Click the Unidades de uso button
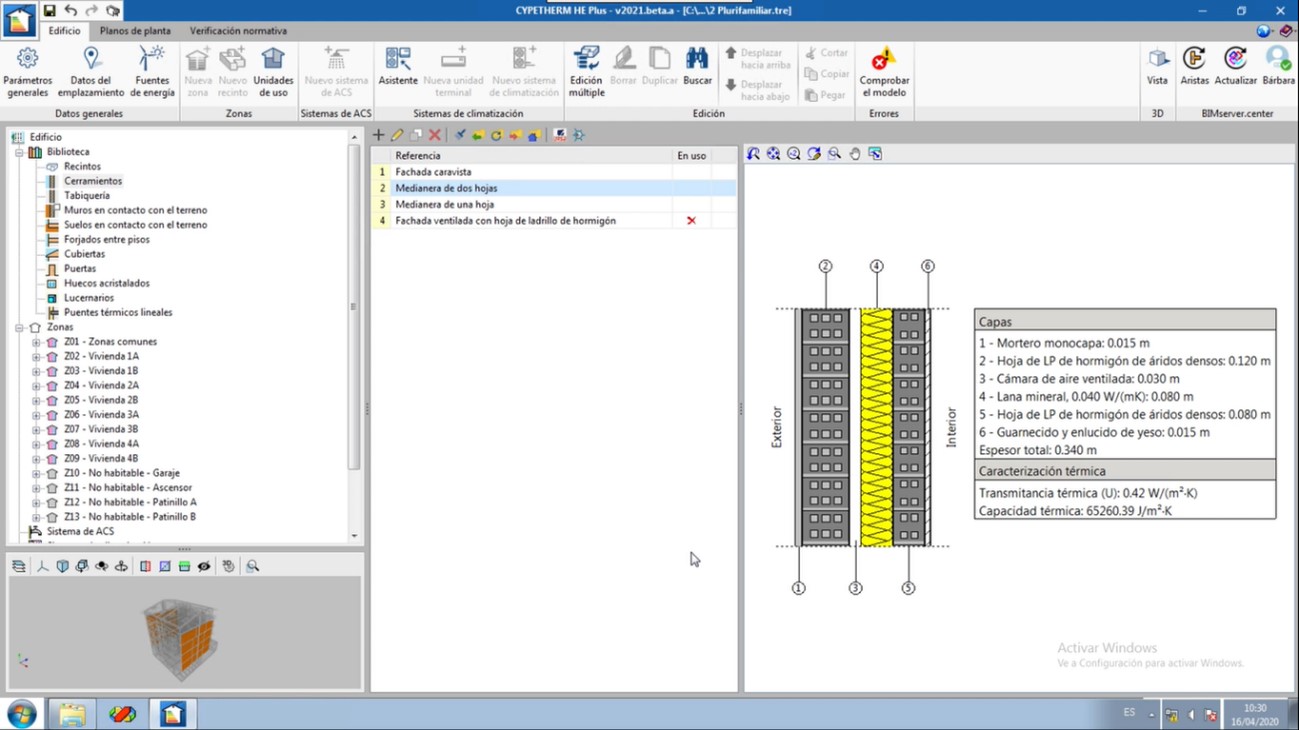The width and height of the screenshot is (1299, 730). pos(273,72)
